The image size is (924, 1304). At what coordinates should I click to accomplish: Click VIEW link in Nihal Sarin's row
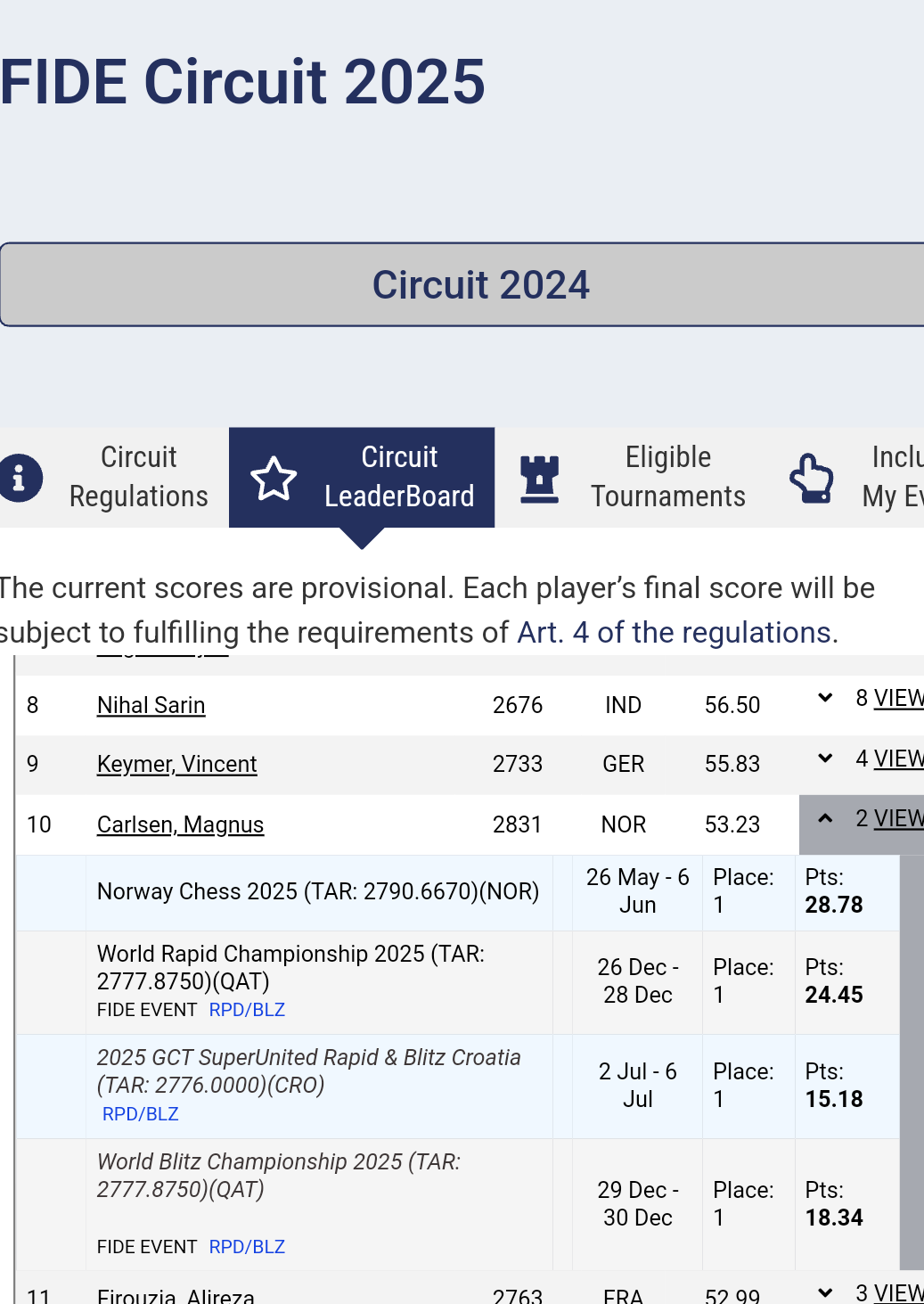(898, 699)
